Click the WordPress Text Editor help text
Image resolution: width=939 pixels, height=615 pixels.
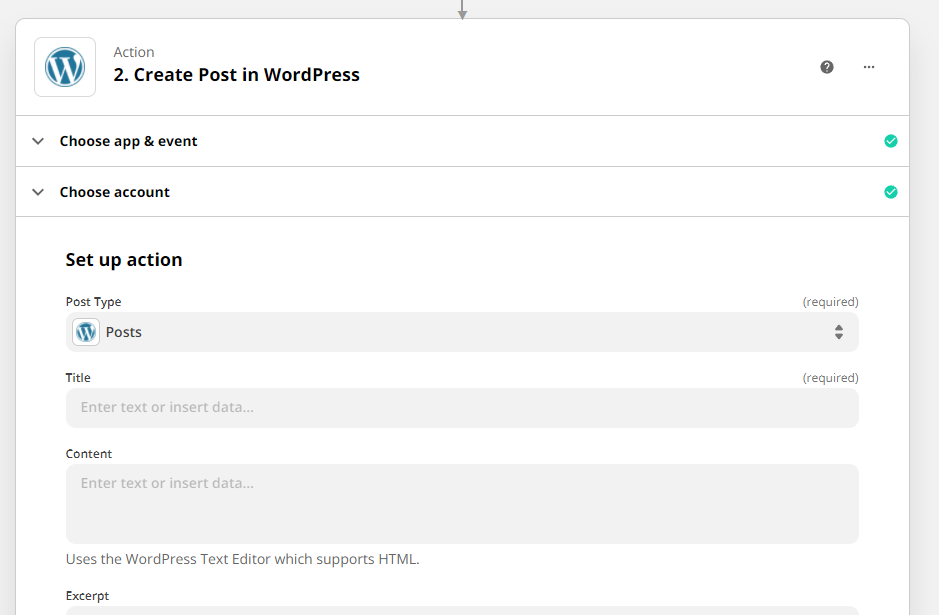(x=243, y=559)
